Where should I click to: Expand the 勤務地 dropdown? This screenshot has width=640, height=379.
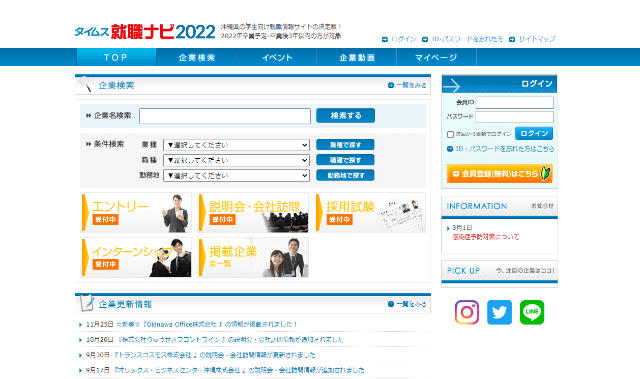tap(236, 175)
